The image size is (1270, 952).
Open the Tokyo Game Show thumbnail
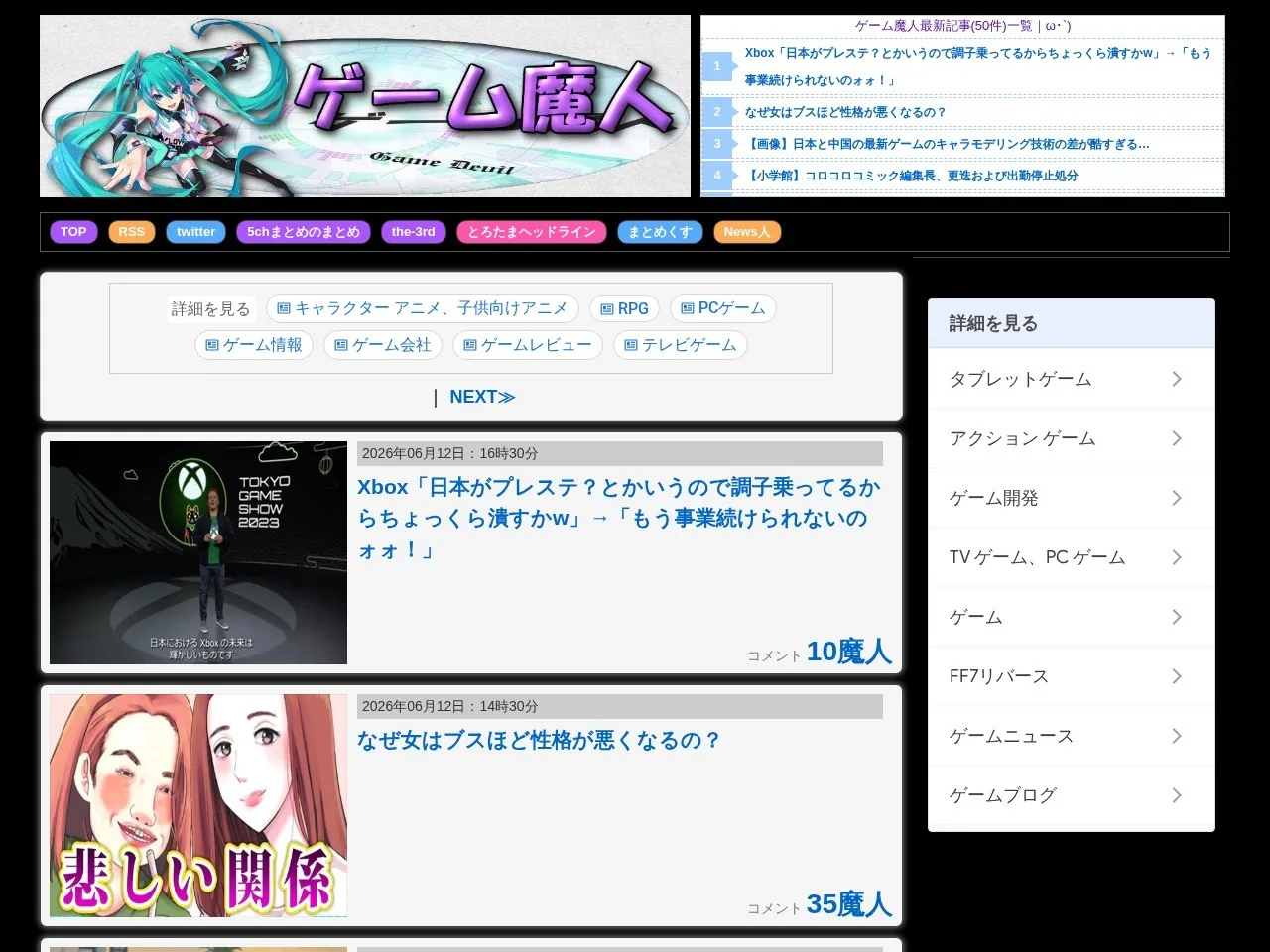(198, 553)
